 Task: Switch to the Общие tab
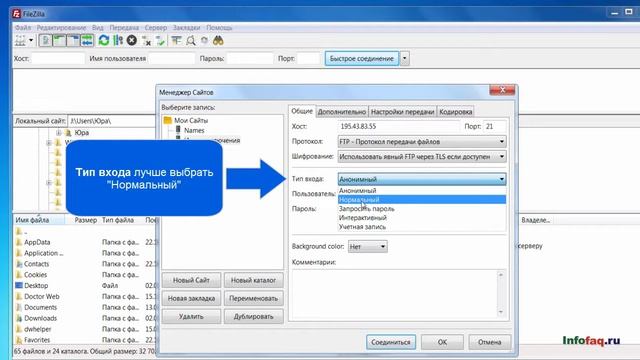(x=302, y=111)
